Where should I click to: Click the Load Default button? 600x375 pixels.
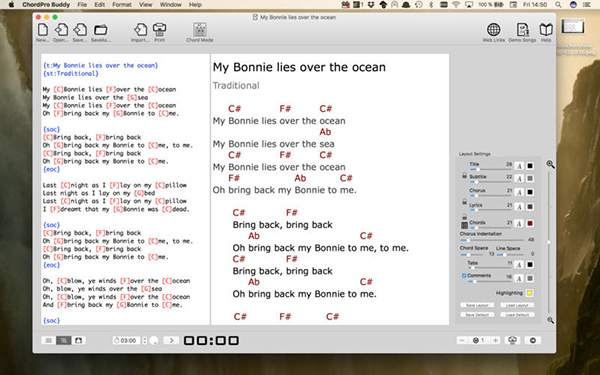[x=517, y=315]
